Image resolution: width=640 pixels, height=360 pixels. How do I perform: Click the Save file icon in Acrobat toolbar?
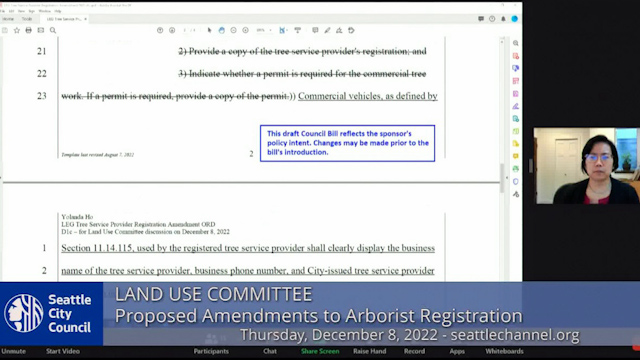5,30
